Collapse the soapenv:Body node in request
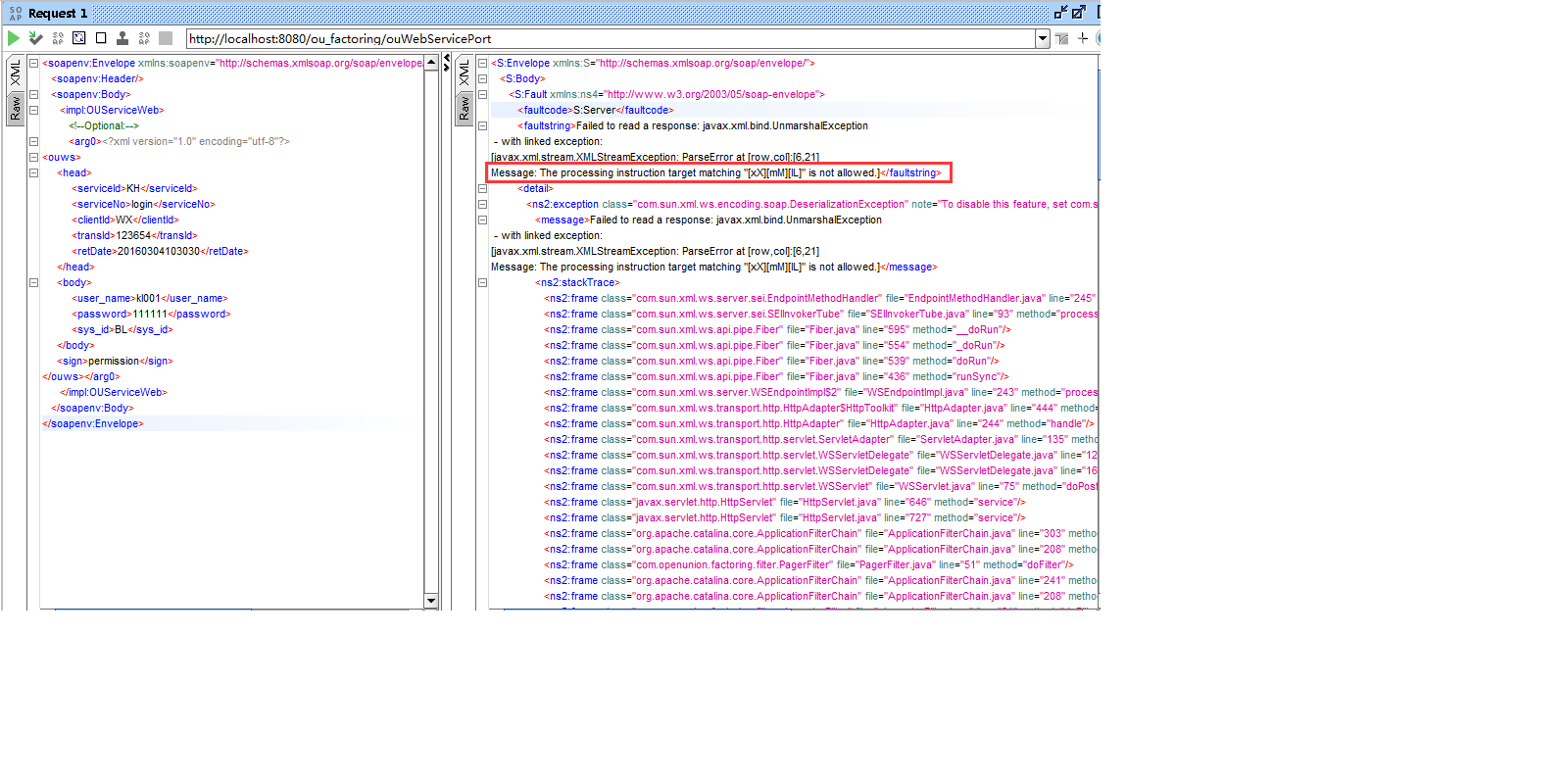 click(x=33, y=94)
